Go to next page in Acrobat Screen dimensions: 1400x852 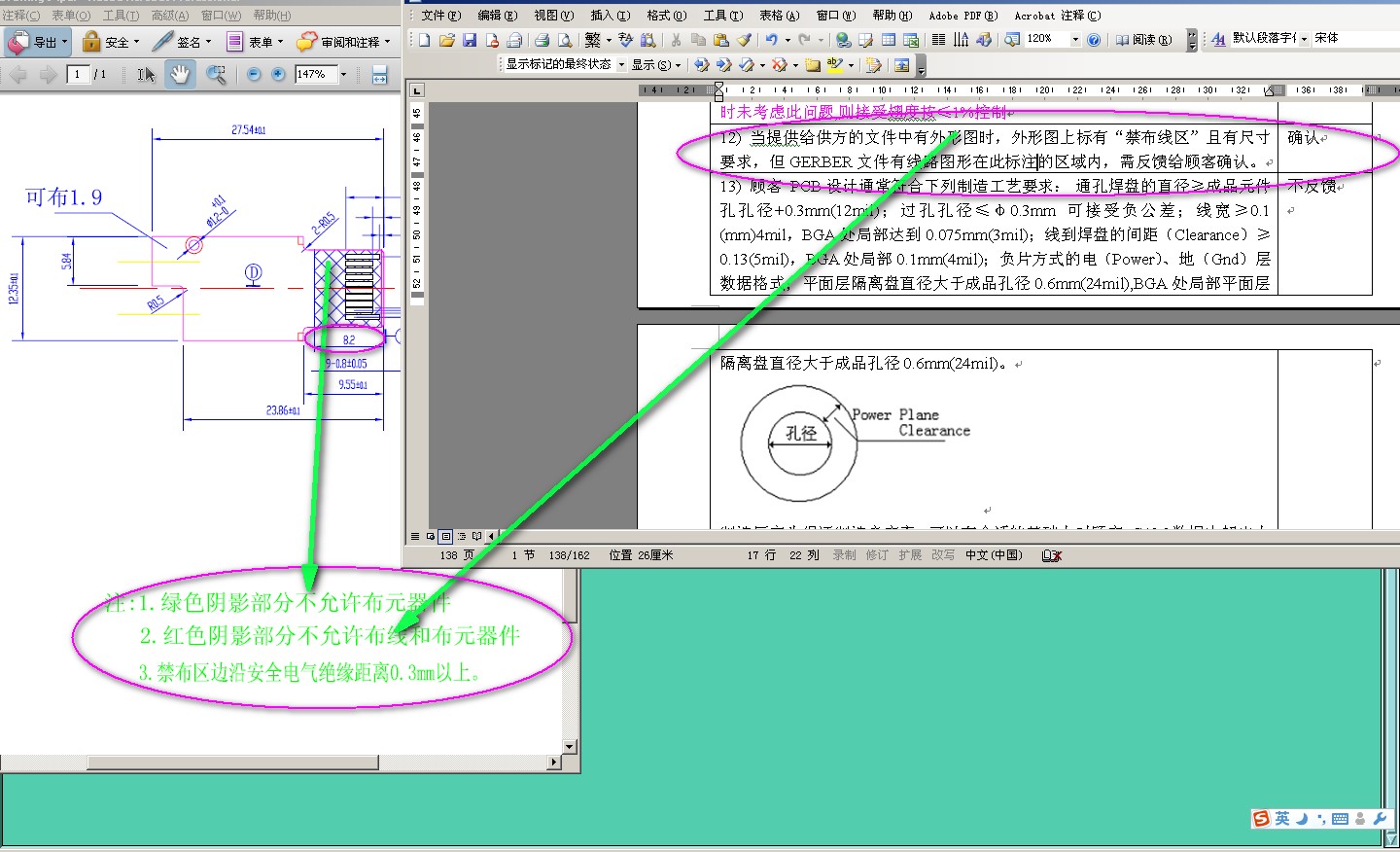48,74
